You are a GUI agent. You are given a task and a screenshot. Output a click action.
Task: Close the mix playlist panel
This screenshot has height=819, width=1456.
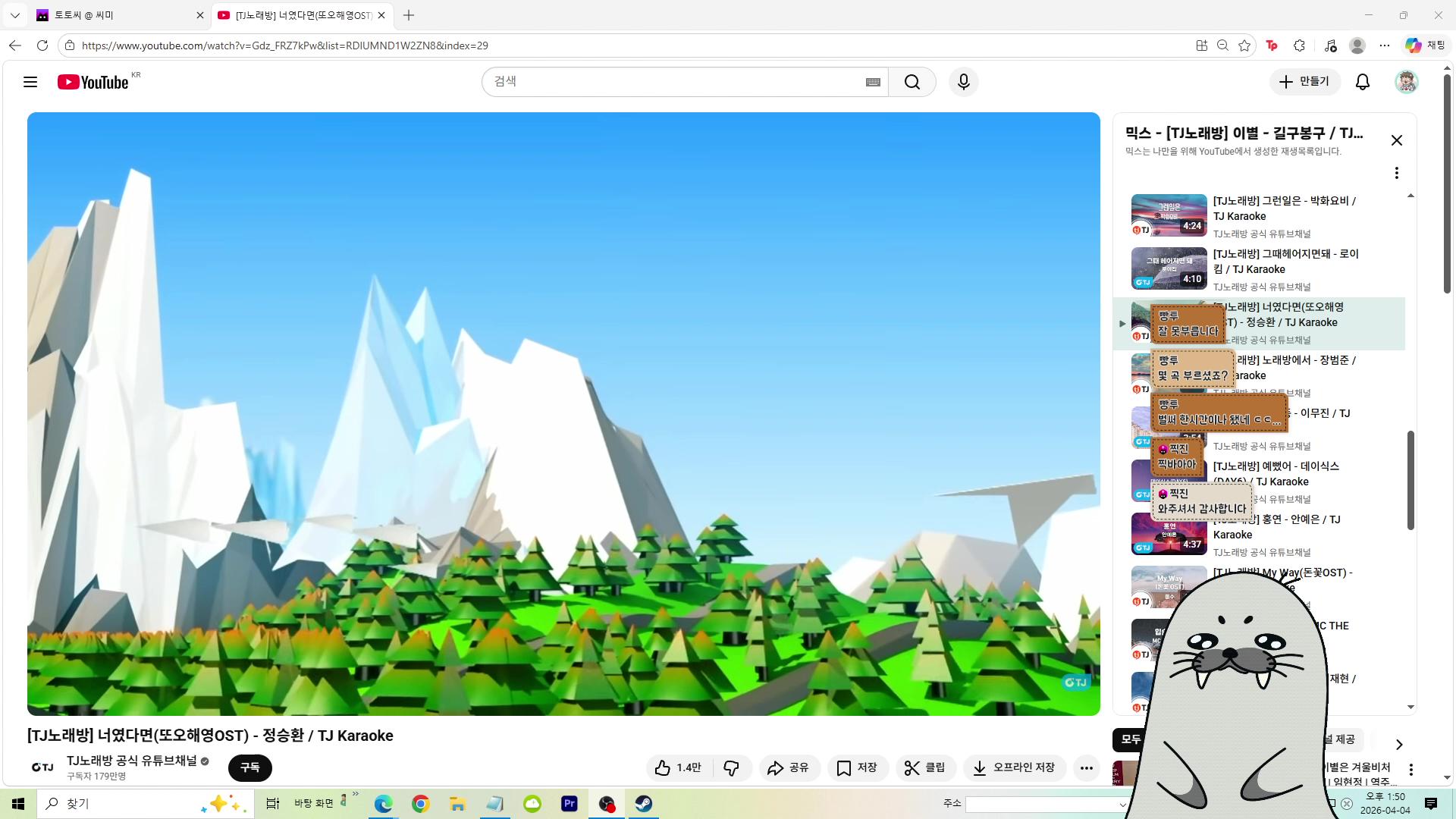(x=1397, y=140)
